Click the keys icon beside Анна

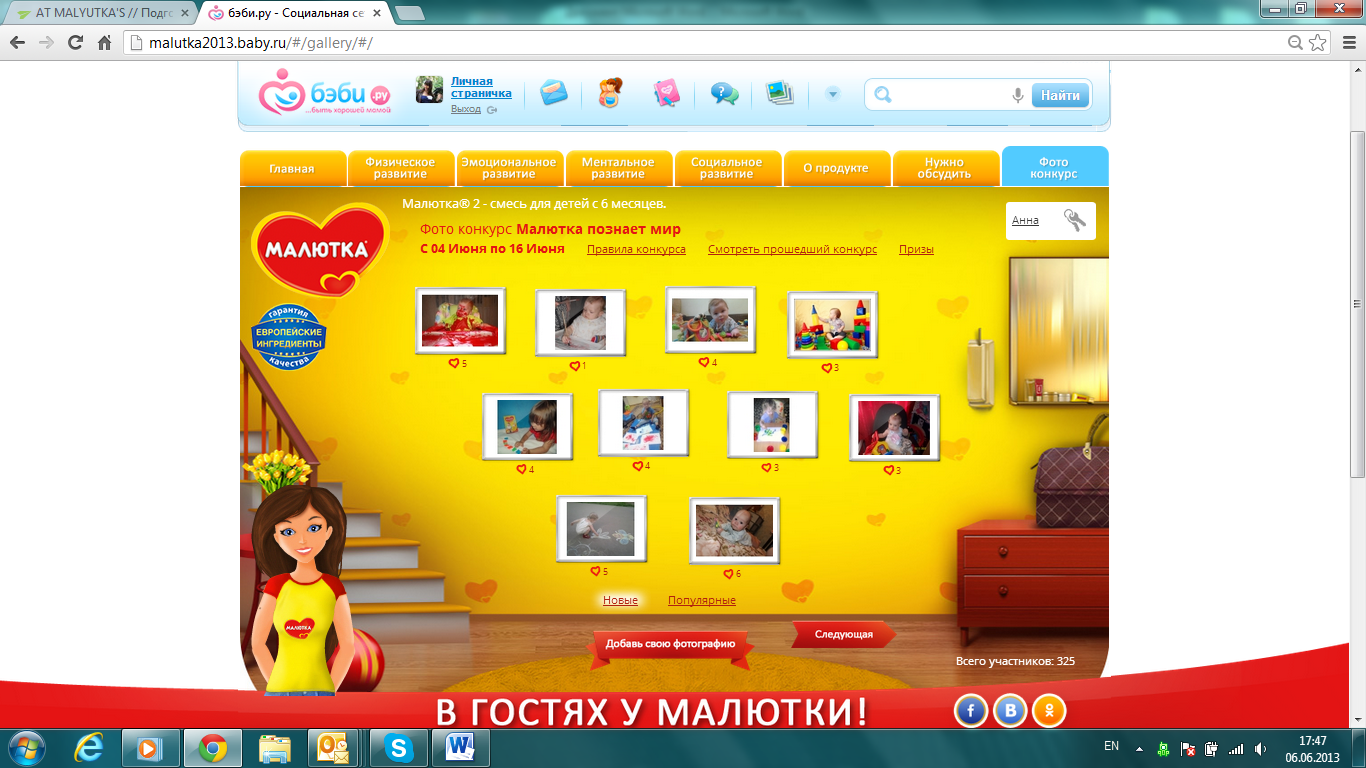click(x=1074, y=220)
